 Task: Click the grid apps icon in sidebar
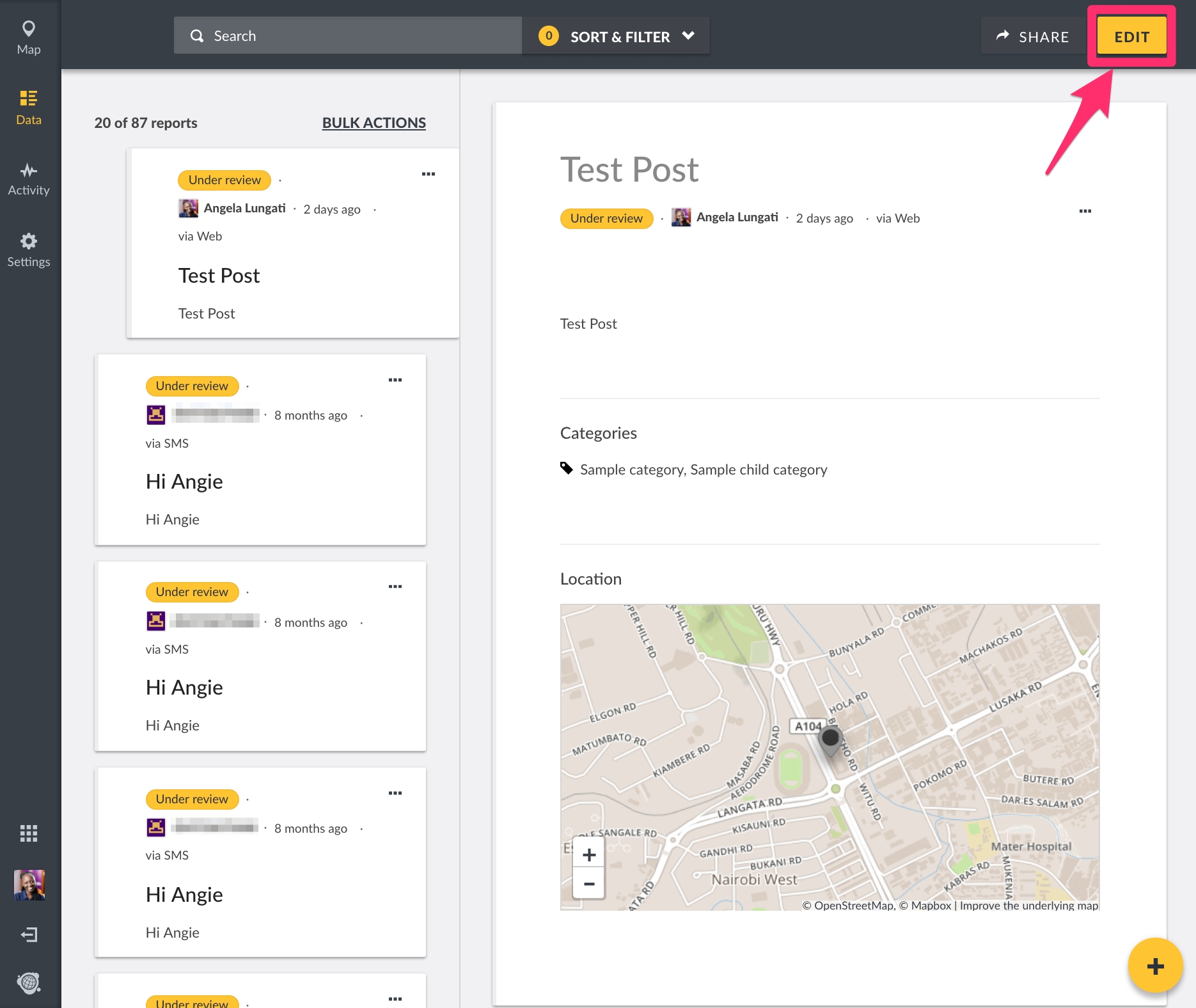click(29, 833)
